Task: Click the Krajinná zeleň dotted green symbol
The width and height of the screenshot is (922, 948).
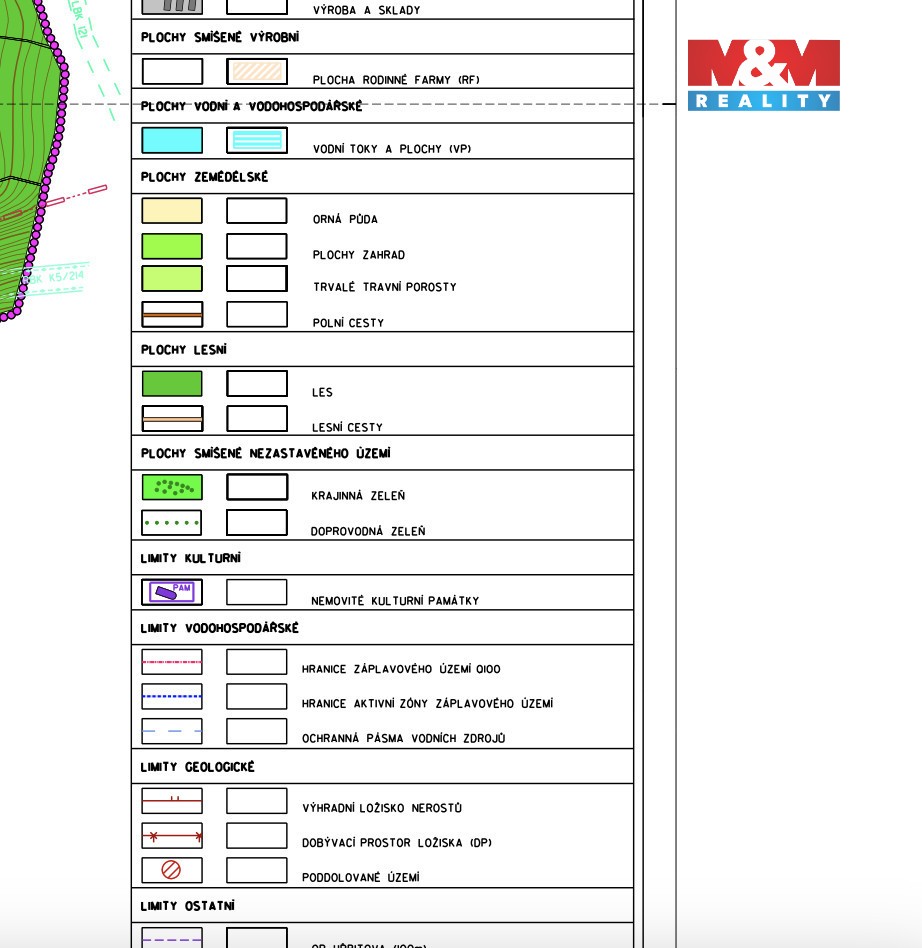Action: coord(172,487)
